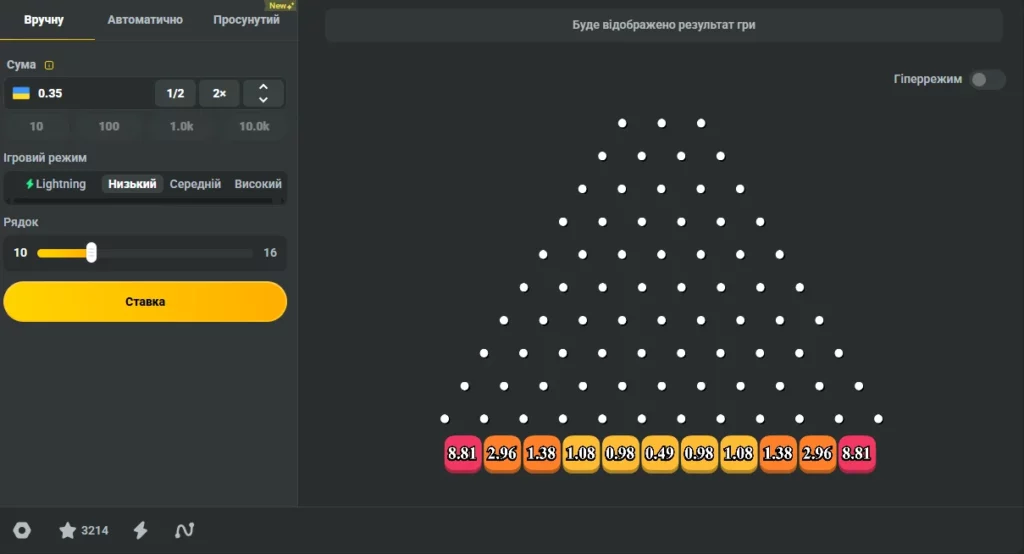Screen dimensions: 1024x554
Task: Click the rows slider handle
Action: coord(91,253)
